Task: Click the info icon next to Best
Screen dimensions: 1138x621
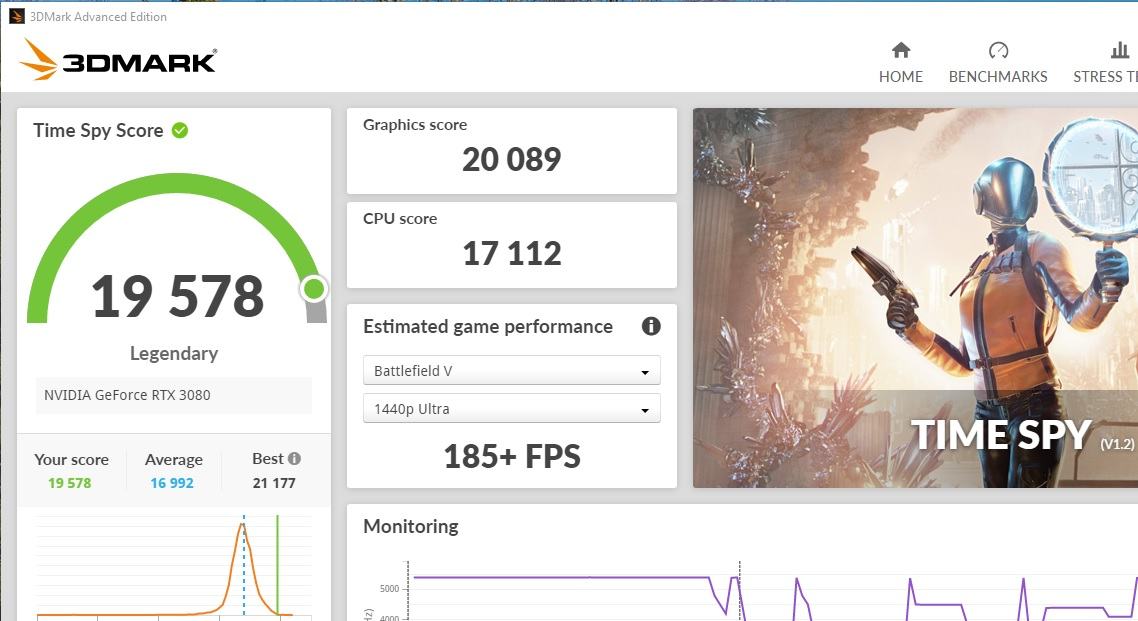Action: [294, 458]
